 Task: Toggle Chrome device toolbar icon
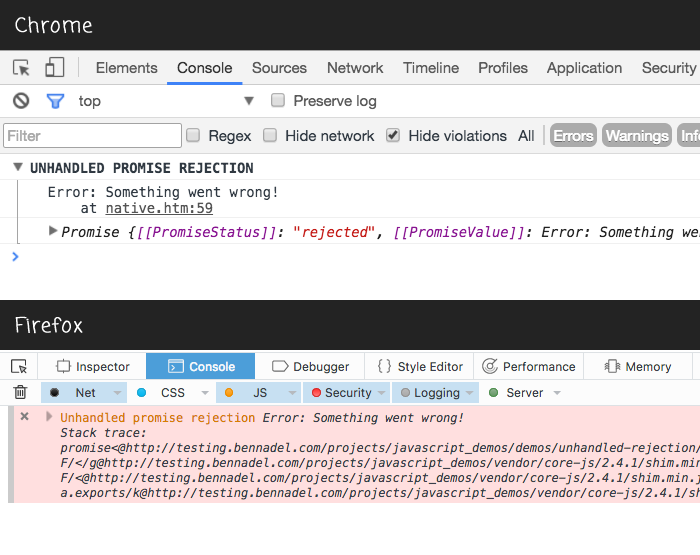point(54,67)
